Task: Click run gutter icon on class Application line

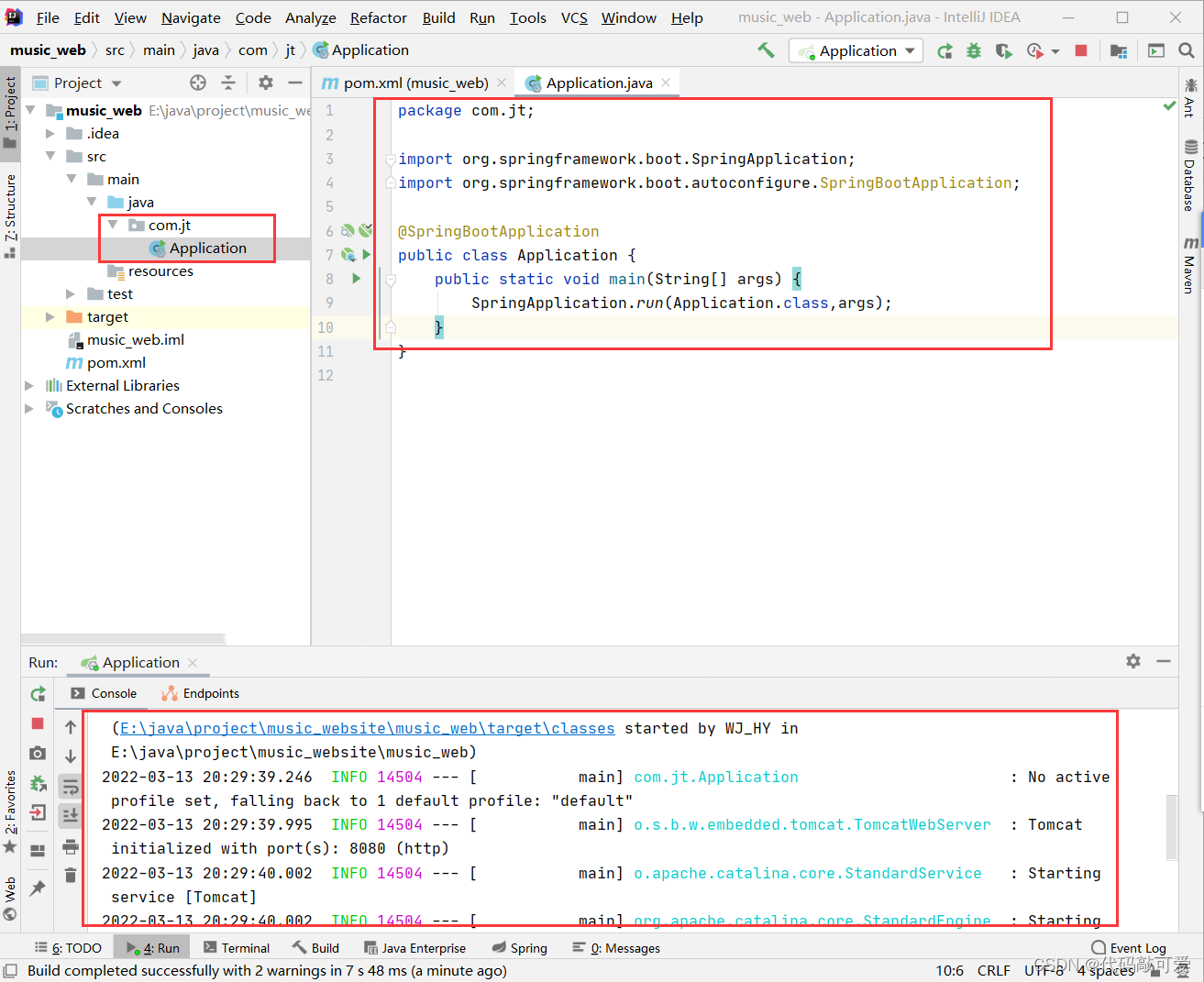Action: point(367,254)
